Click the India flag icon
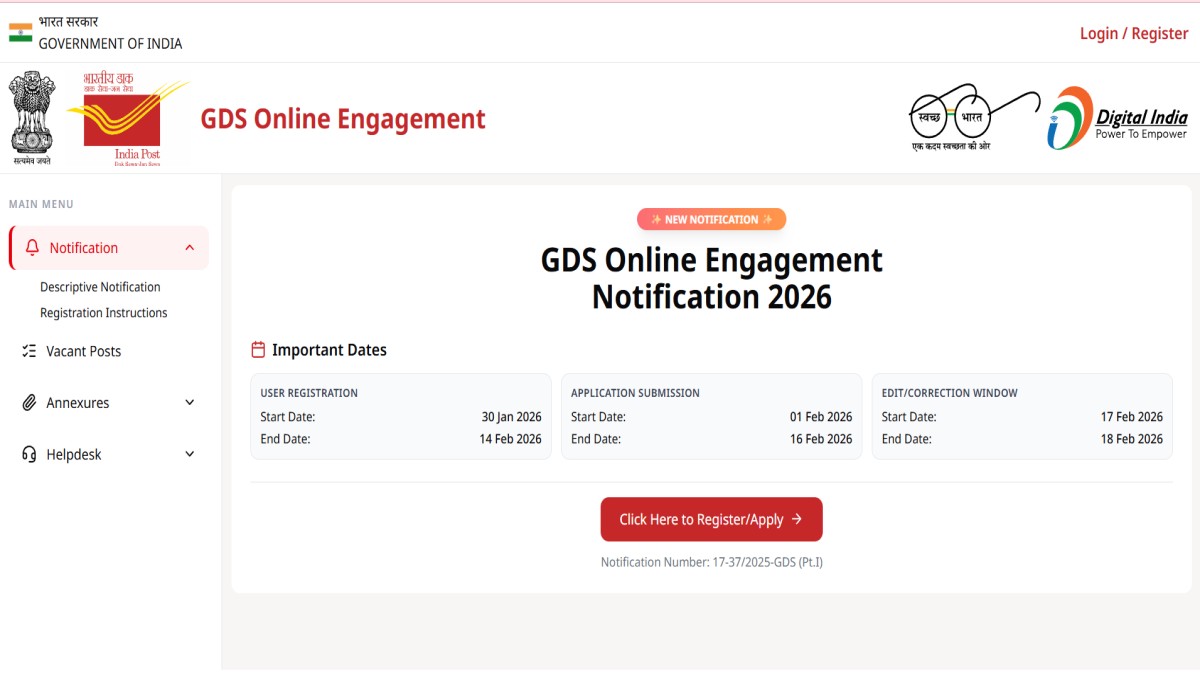 (20, 32)
